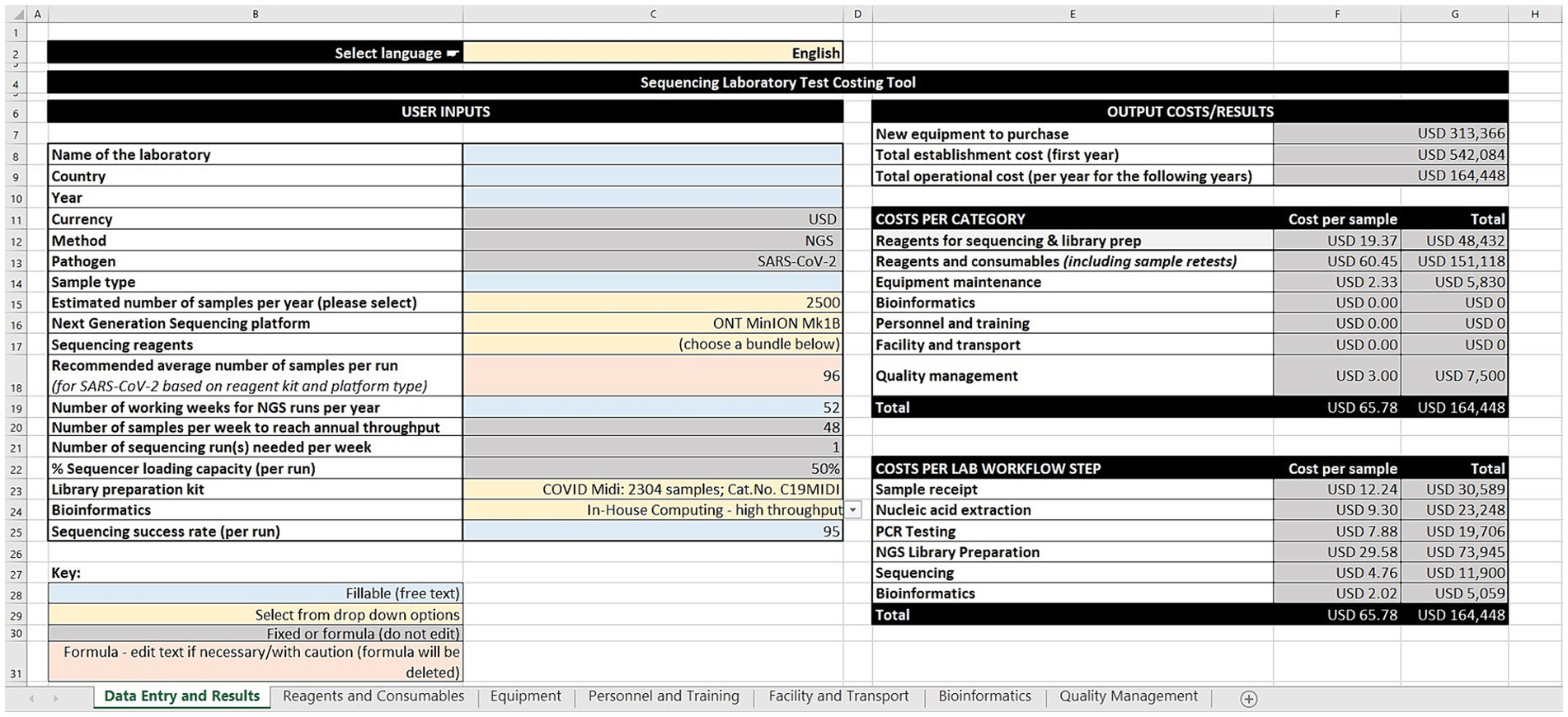Click the samples per week value 48
The height and width of the screenshot is (717, 1568).
pos(653,427)
